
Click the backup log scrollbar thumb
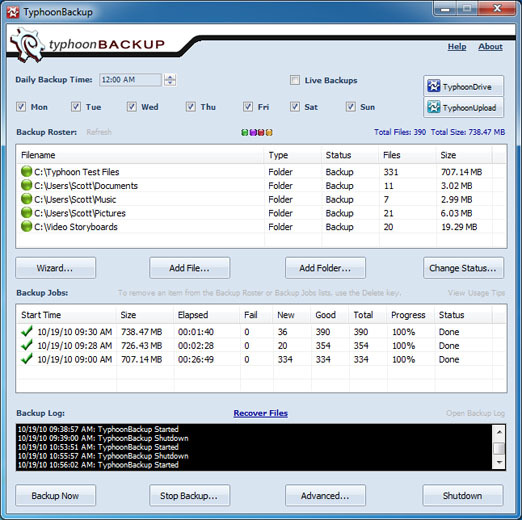pos(499,448)
